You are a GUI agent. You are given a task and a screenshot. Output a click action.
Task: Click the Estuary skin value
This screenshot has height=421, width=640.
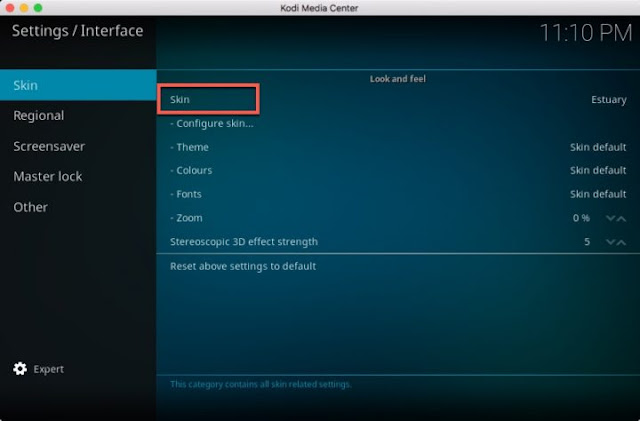[x=609, y=100]
